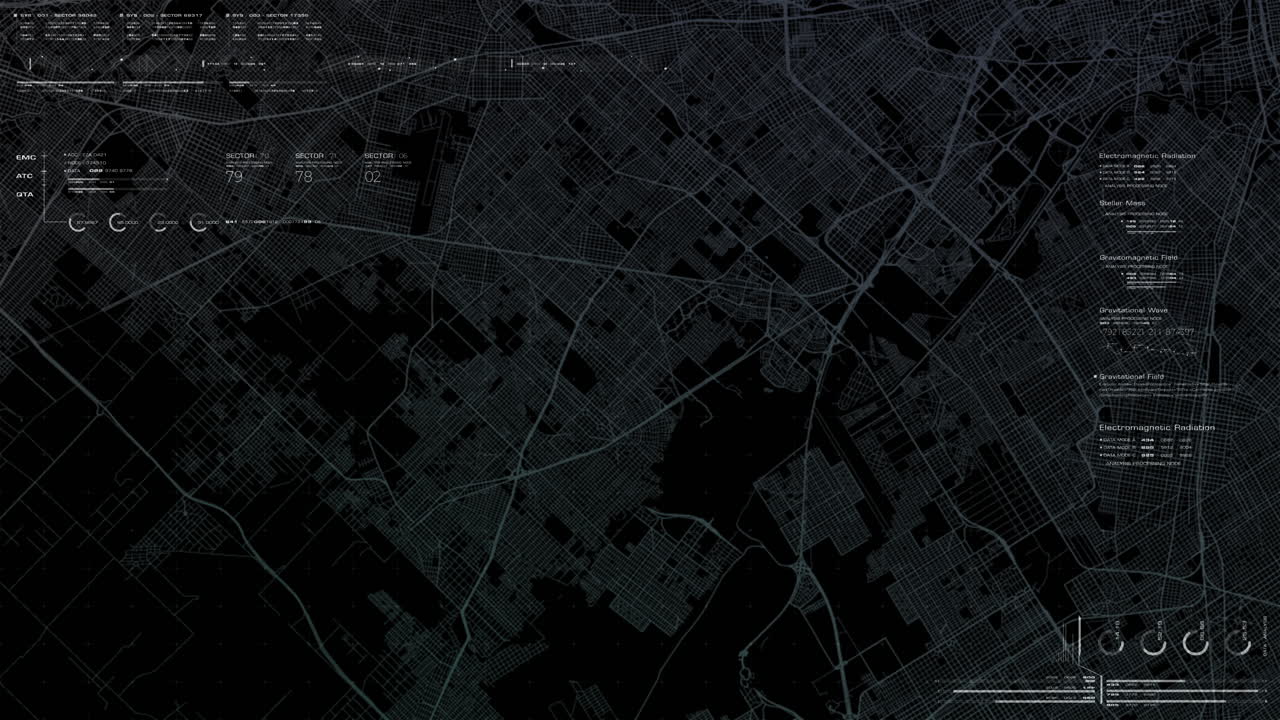Screen dimensions: 1280x720
Task: Select the QTA label on left axis
Action: pos(25,194)
